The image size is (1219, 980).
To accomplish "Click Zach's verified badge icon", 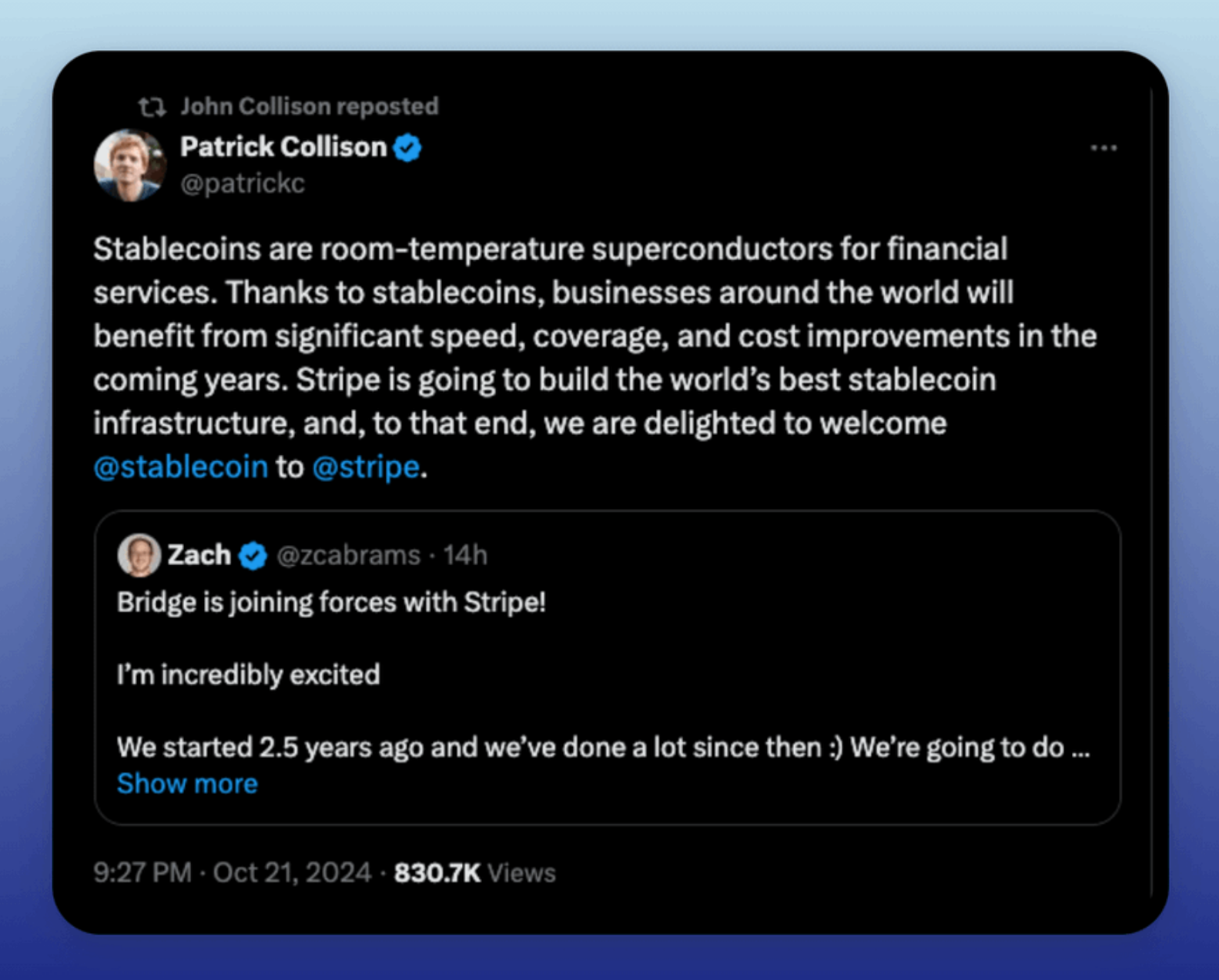I will [253, 555].
